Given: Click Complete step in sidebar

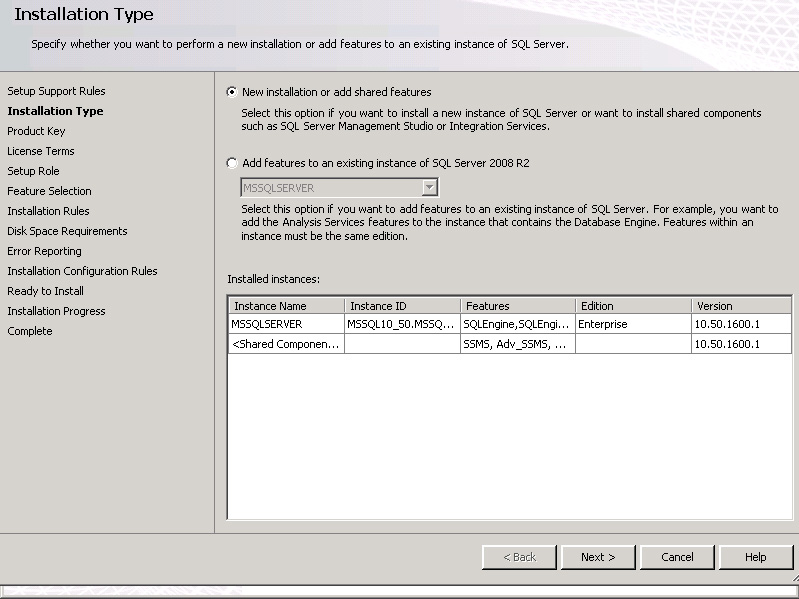Looking at the screenshot, I should pos(30,331).
